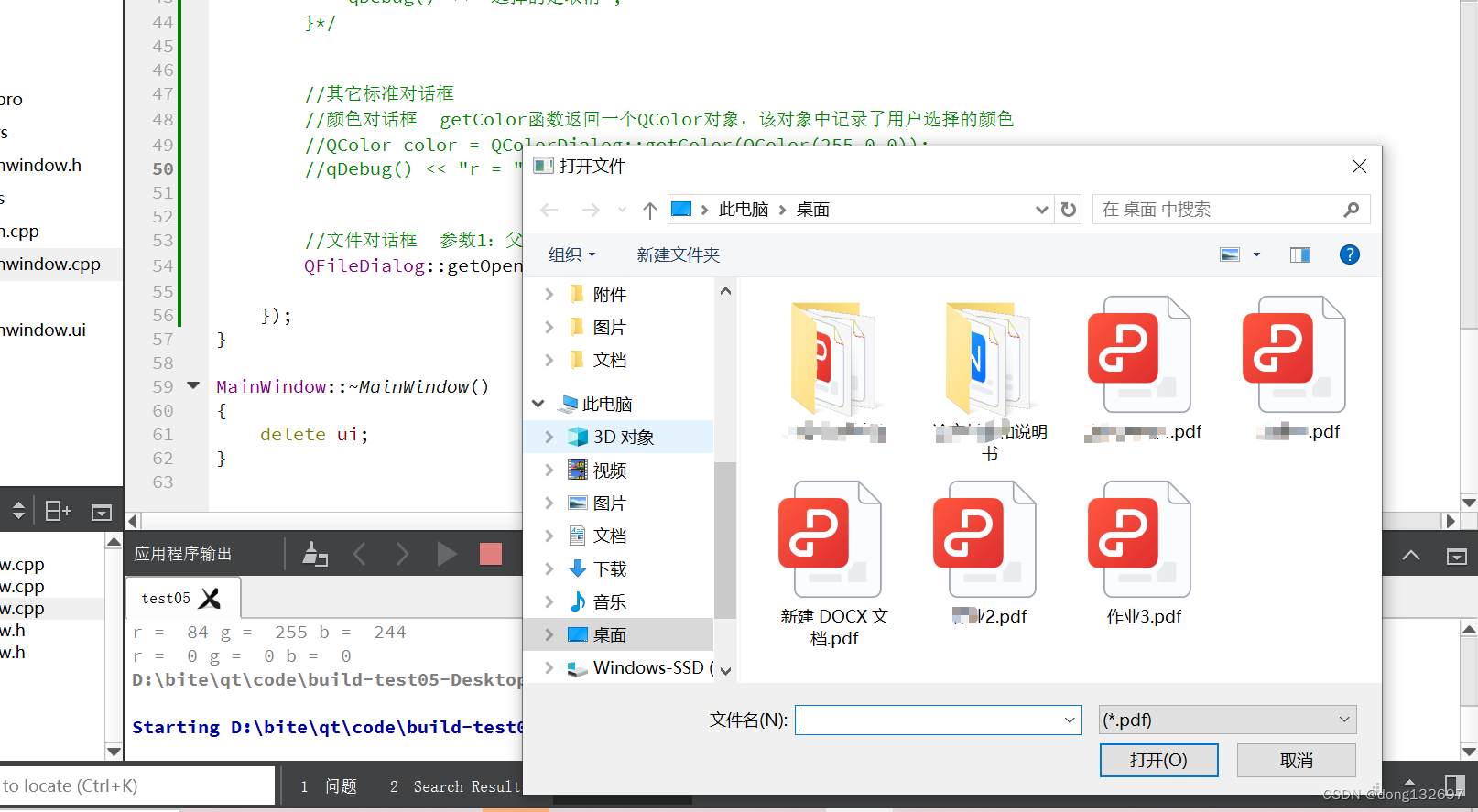Go up one folder level

pyautogui.click(x=650, y=210)
